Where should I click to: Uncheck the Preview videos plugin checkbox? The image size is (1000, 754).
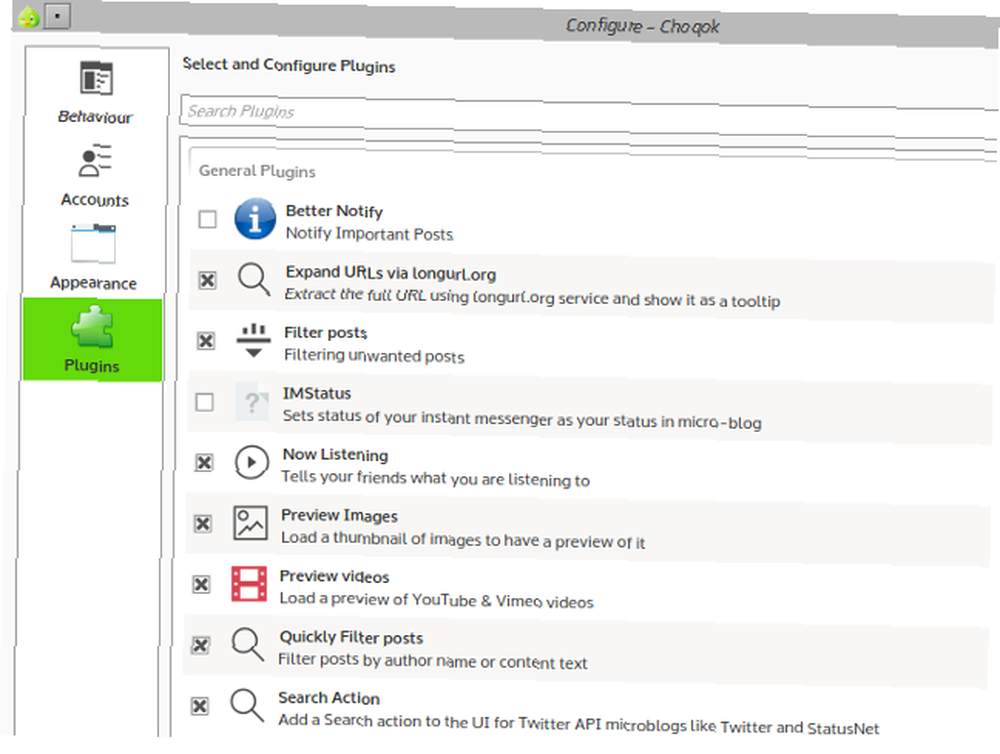[202, 584]
